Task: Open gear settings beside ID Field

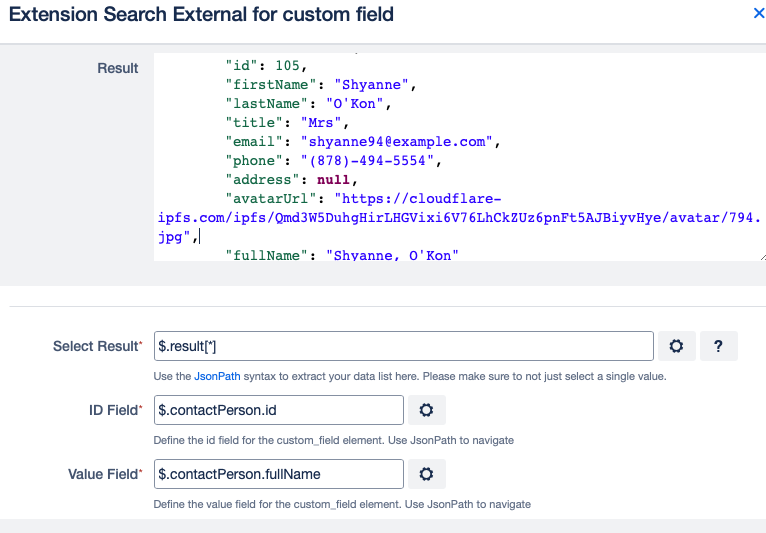Action: tap(426, 410)
